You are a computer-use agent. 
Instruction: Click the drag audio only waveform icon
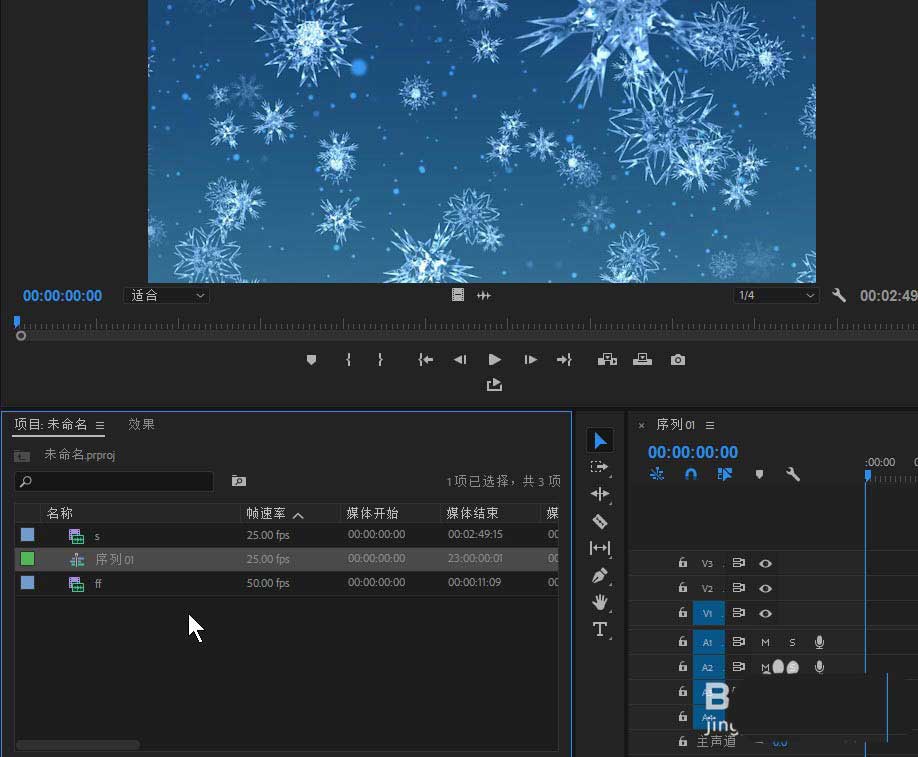pyautogui.click(x=484, y=295)
